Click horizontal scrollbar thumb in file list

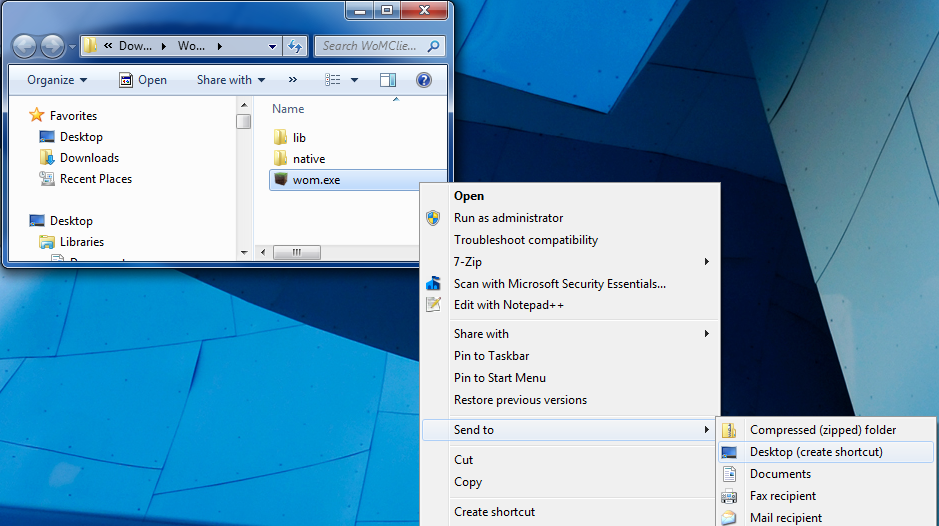click(x=297, y=253)
